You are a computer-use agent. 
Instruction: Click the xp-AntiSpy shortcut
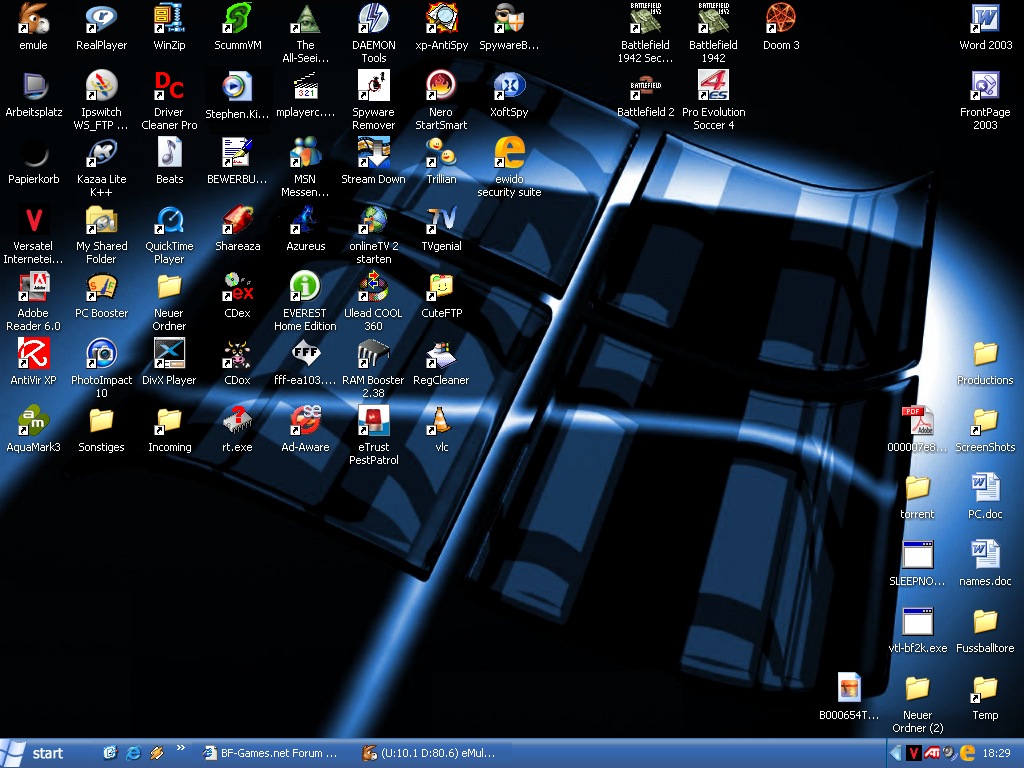[x=441, y=27]
